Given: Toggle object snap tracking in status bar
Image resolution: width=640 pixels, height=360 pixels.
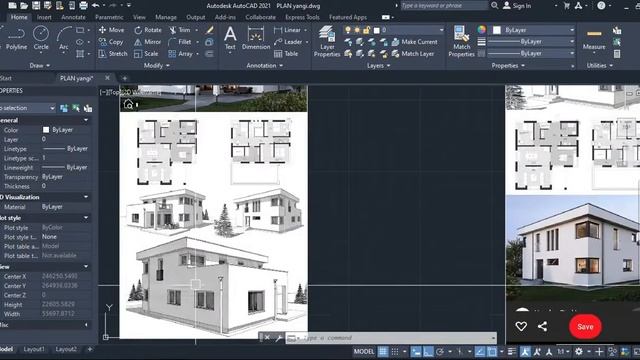Looking at the screenshot, I should (480, 351).
